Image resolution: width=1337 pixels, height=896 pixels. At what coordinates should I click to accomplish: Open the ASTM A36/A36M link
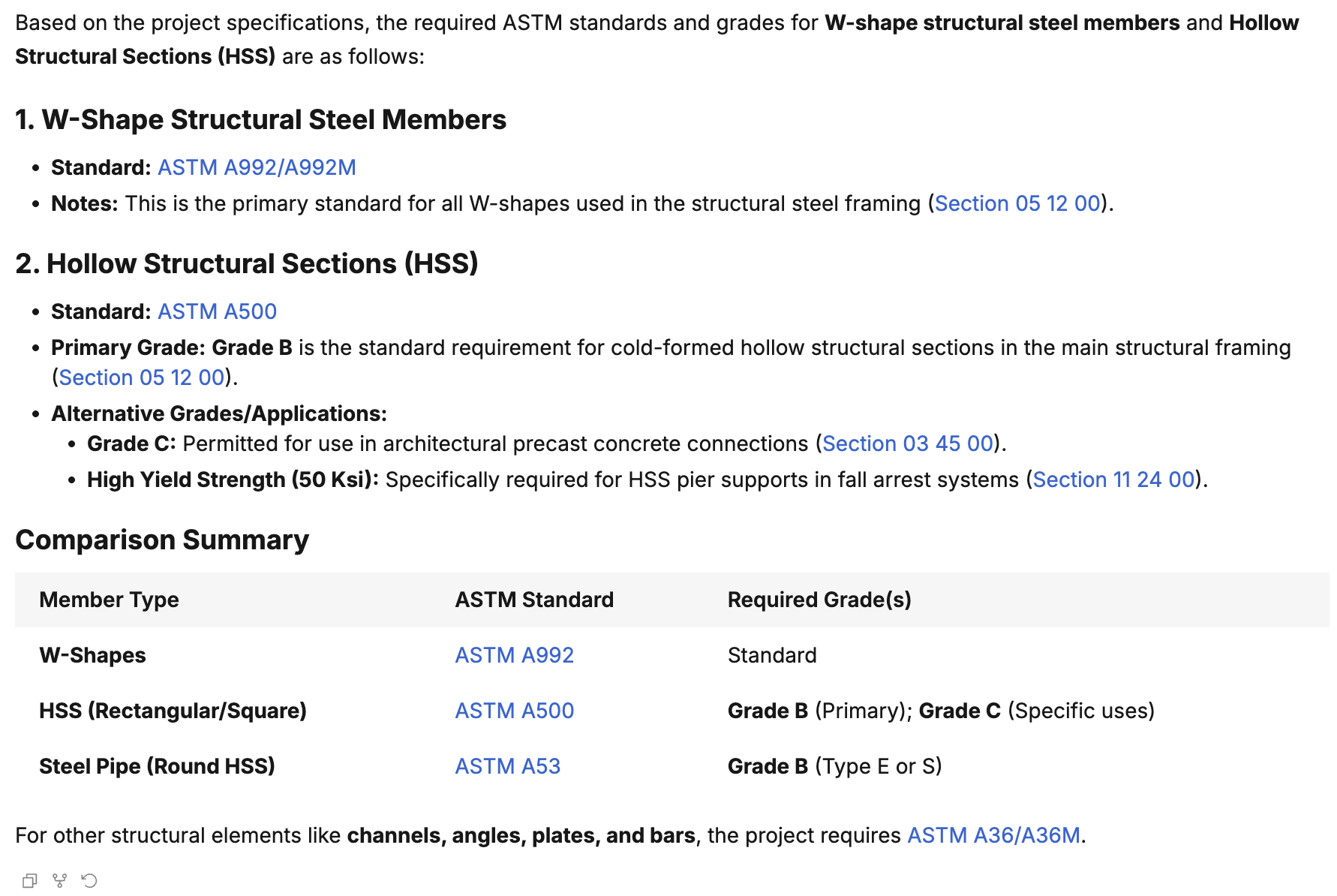pyautogui.click(x=993, y=835)
